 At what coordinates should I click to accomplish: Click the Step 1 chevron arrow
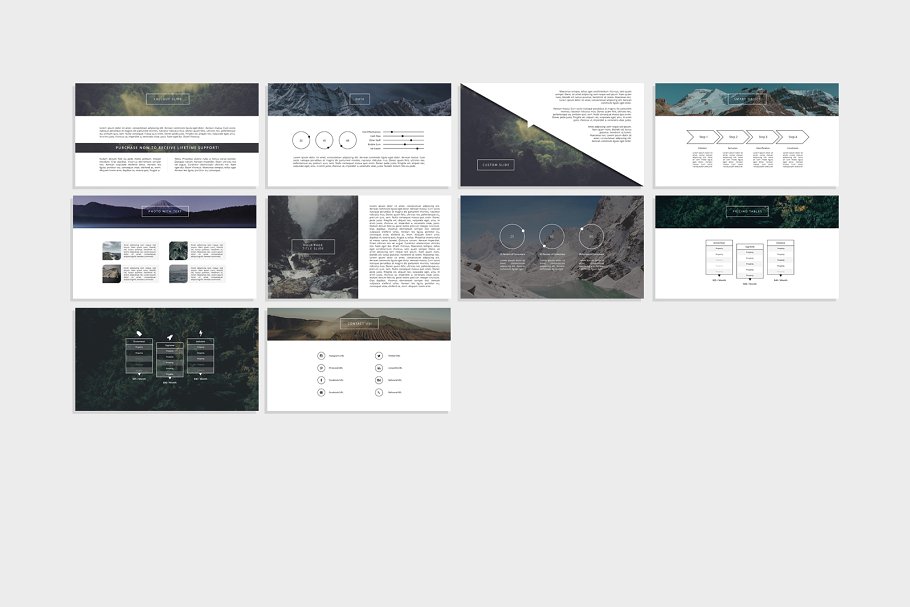pos(703,137)
